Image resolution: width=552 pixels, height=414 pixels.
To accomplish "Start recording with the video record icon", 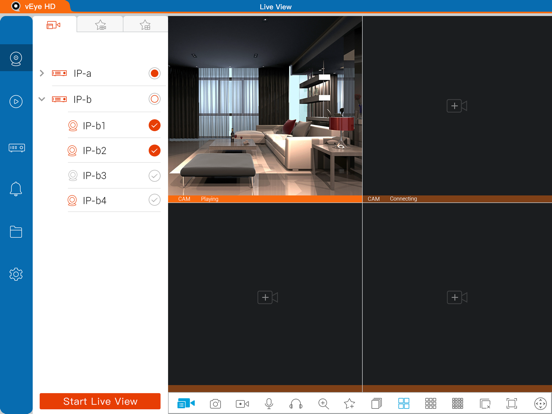I will [x=242, y=403].
